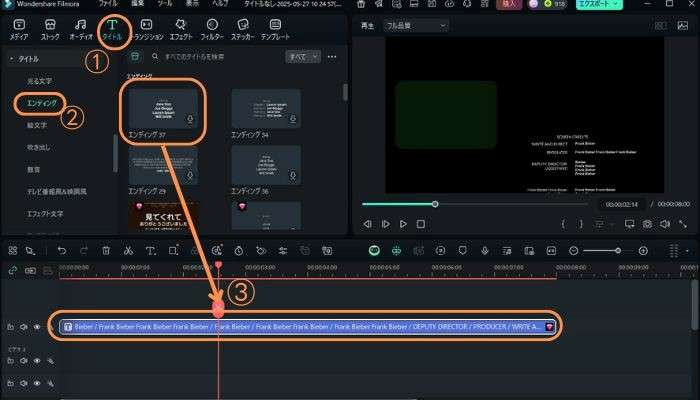Screen dimensions: 700x400
Task: Open the 表示 (View) menu
Action: pyautogui.click(x=192, y=4)
